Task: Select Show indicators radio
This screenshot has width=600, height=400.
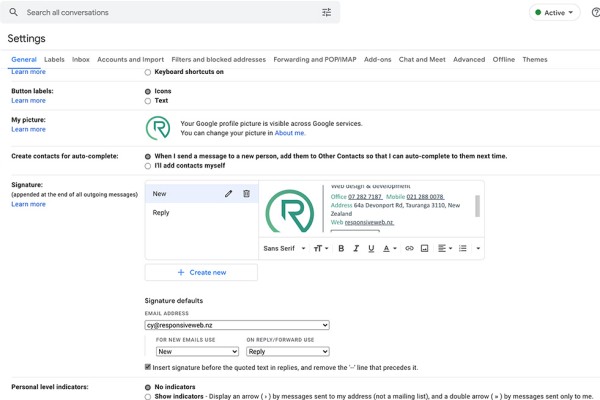Action: click(148, 397)
